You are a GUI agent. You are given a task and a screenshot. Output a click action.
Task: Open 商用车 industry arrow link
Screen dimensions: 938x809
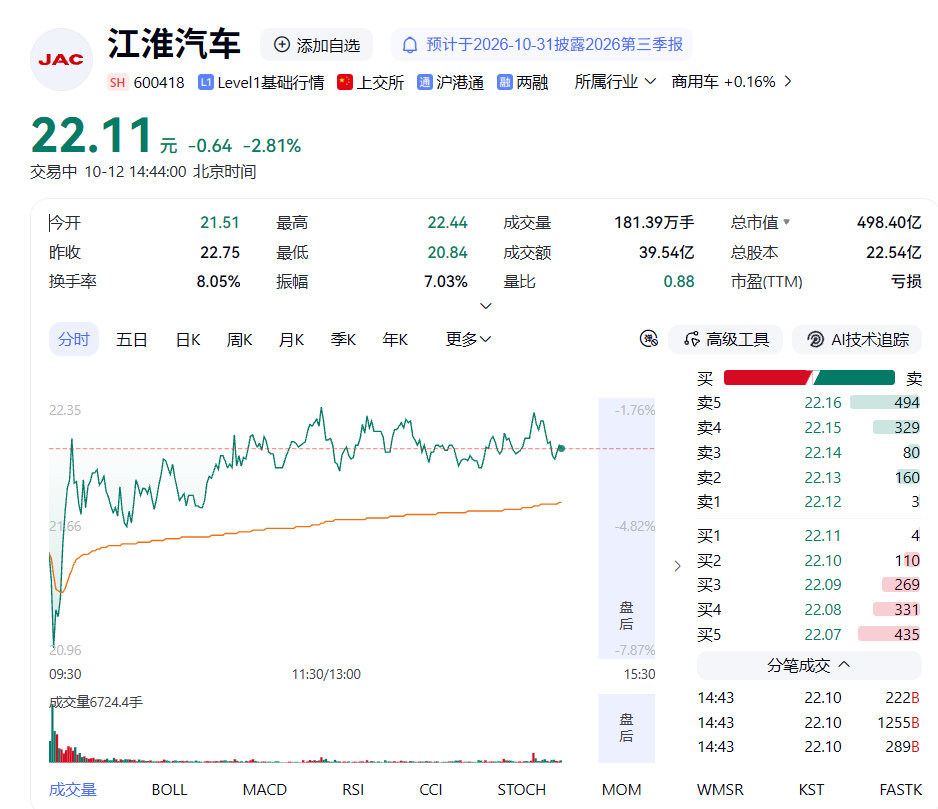788,81
